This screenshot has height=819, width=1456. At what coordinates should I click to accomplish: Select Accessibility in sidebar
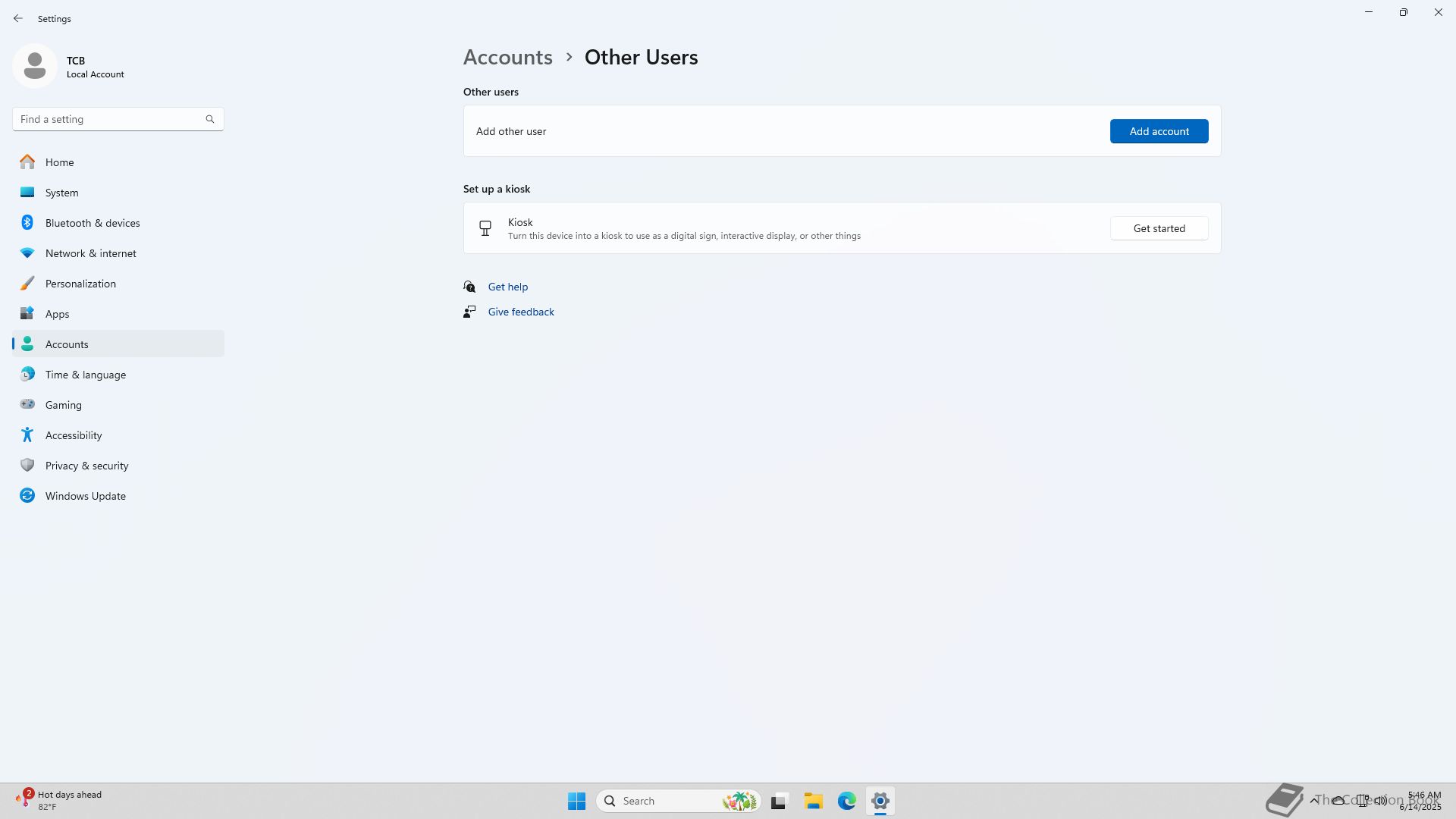point(73,435)
